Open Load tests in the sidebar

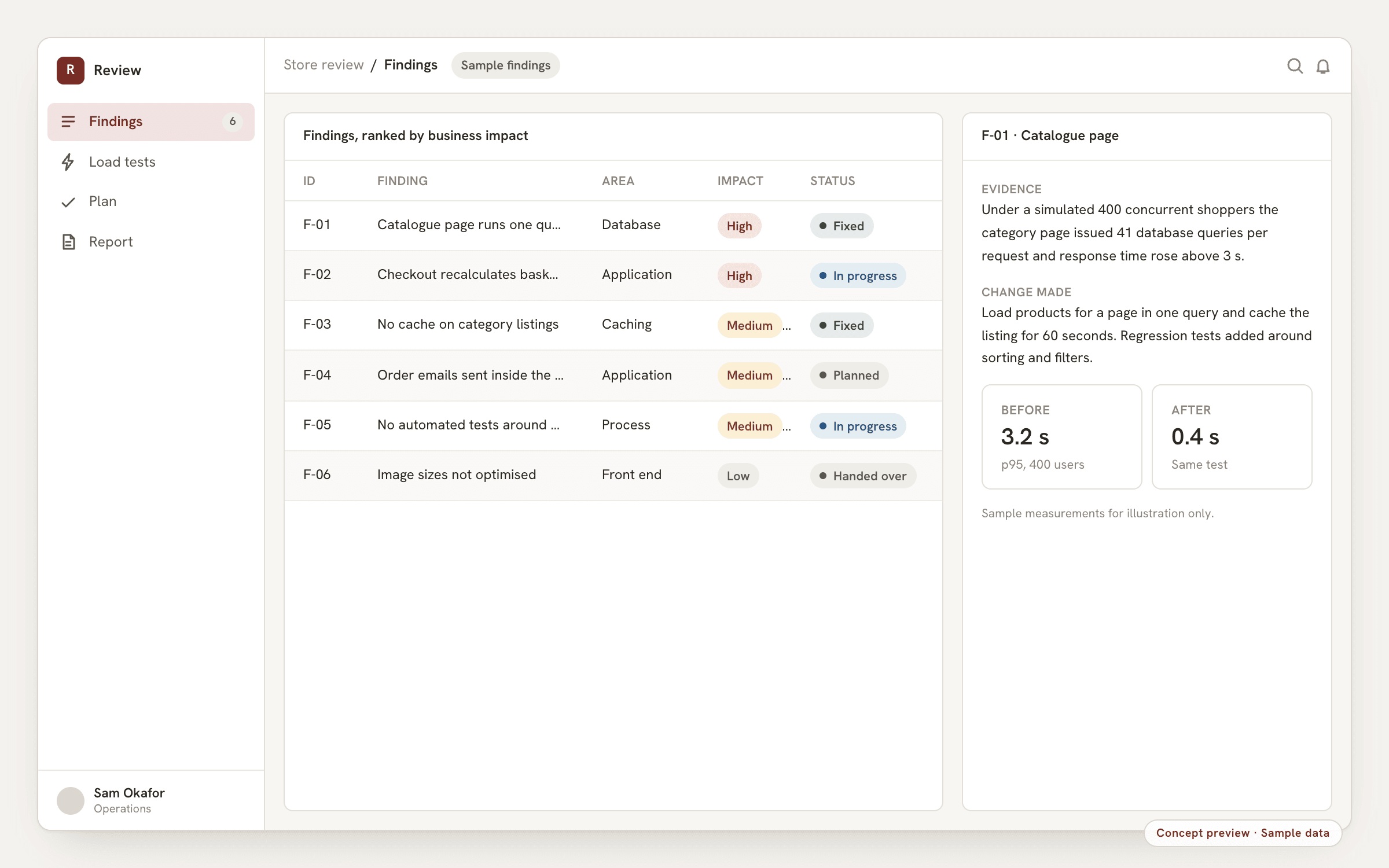coord(150,162)
